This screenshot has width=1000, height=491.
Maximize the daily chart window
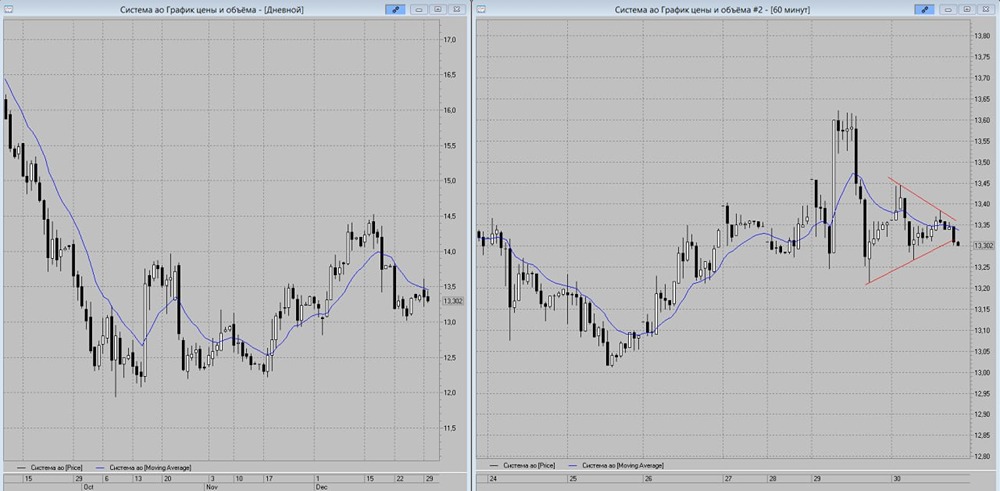click(x=438, y=10)
